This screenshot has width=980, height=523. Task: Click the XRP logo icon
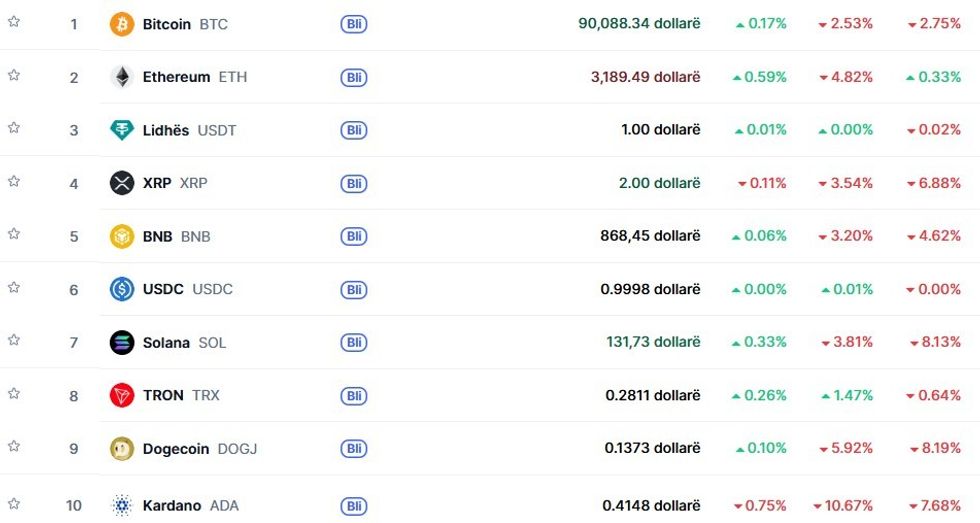coord(122,183)
